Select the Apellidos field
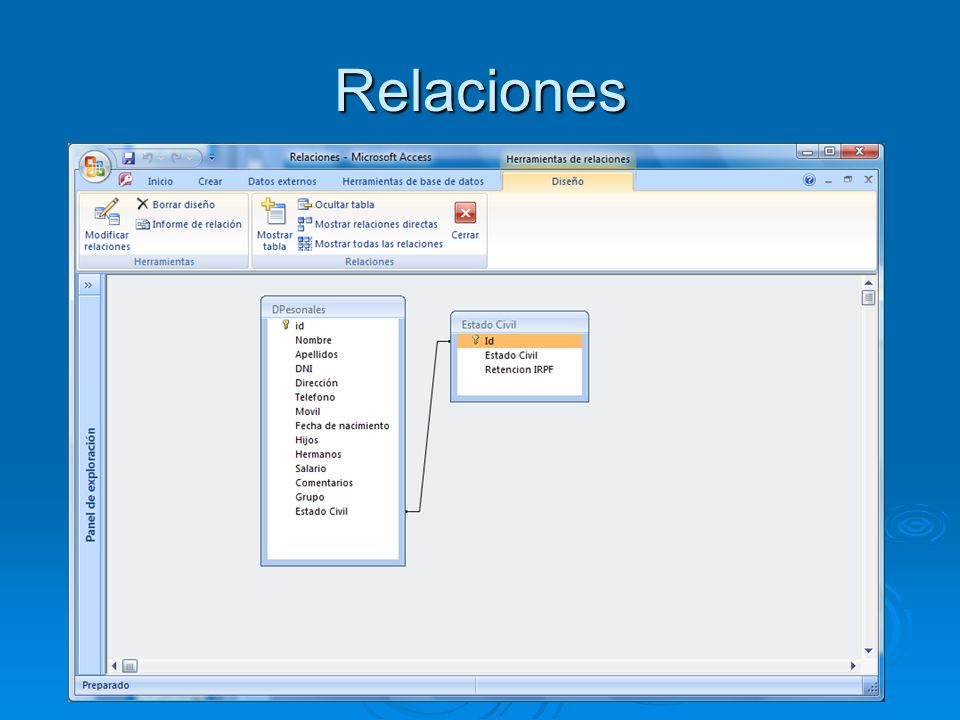Viewport: 960px width, 720px height. [x=334, y=354]
